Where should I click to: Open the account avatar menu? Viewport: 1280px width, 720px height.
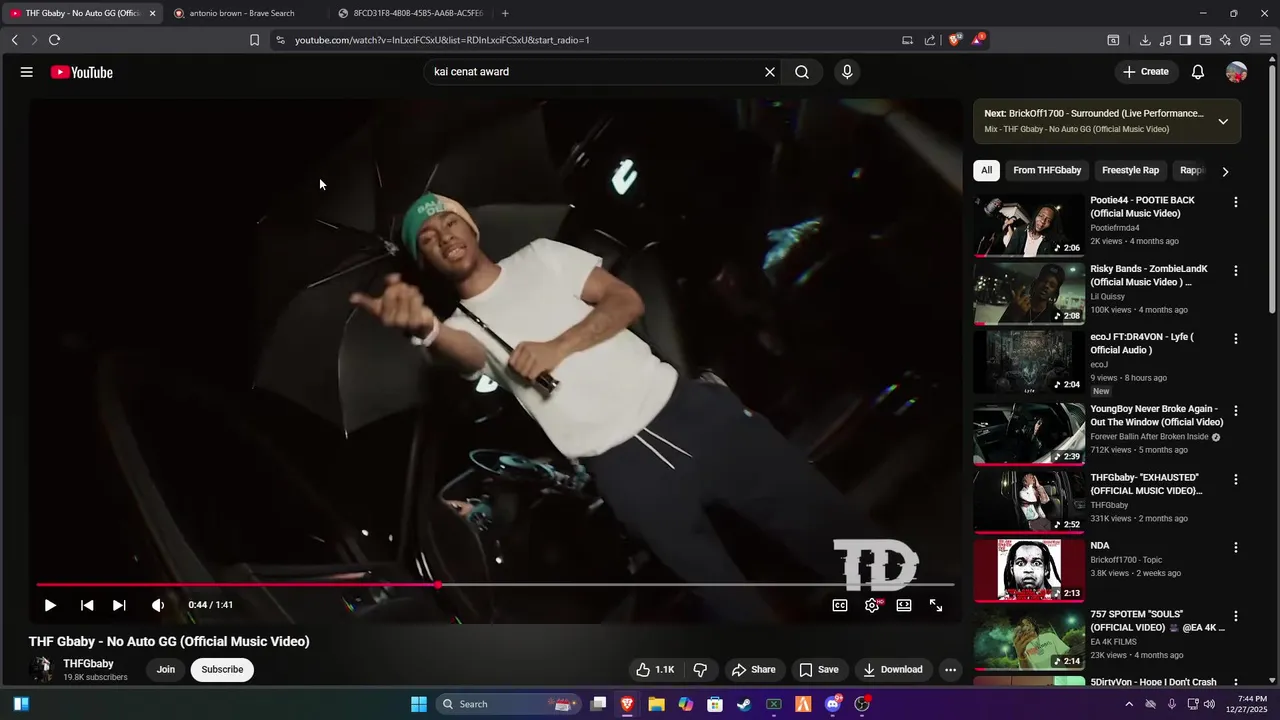[x=1237, y=72]
